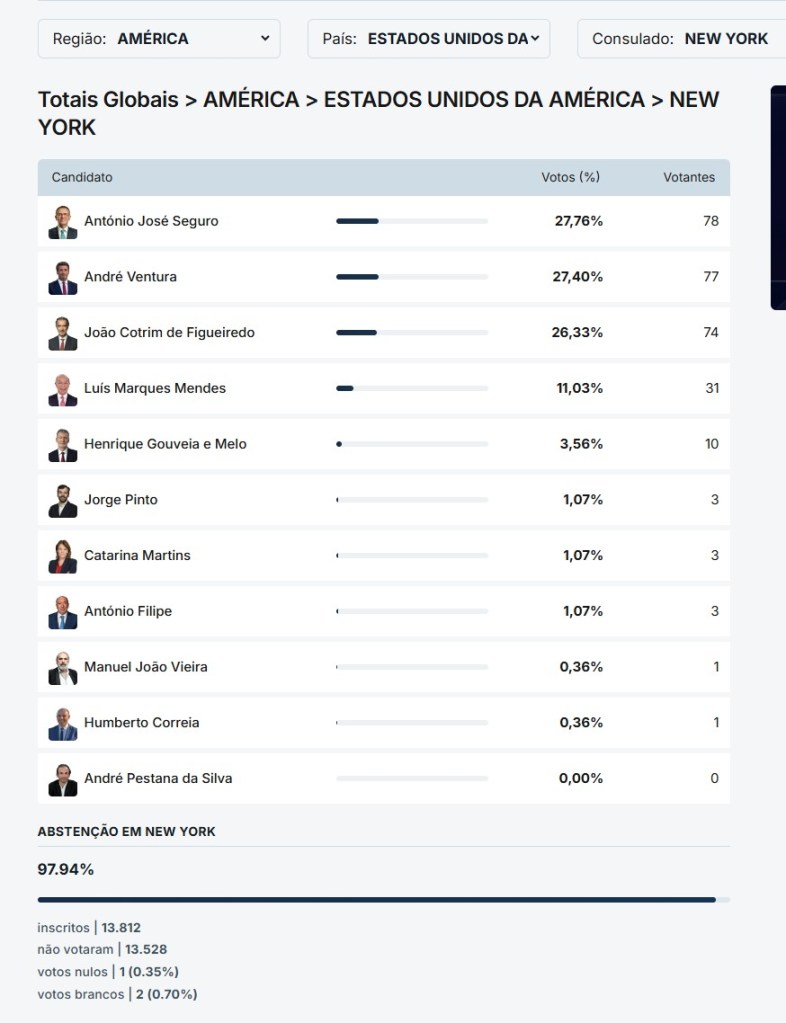Click the abstention 97.94% progress bar

[383, 900]
